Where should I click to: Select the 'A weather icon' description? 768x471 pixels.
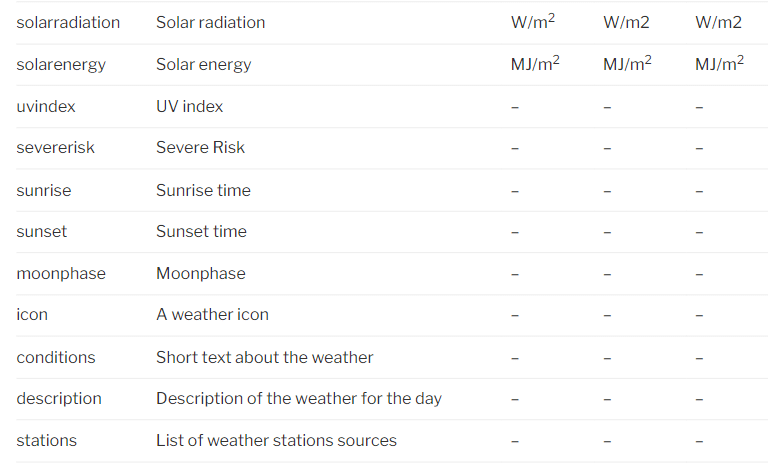pos(212,314)
